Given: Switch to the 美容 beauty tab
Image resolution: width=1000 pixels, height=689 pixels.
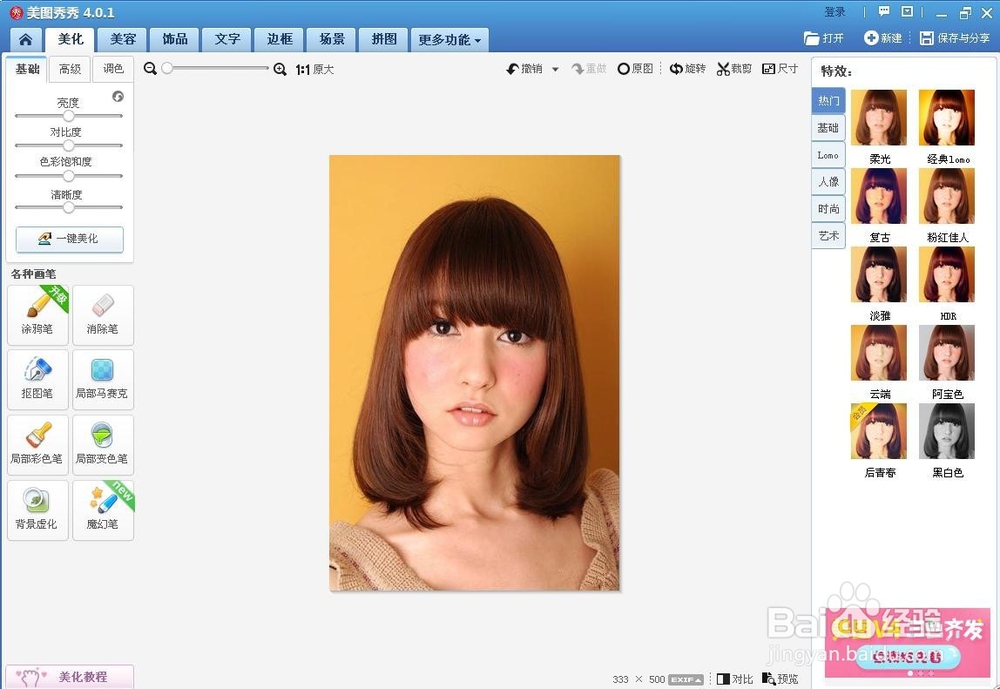Looking at the screenshot, I should click(x=122, y=40).
